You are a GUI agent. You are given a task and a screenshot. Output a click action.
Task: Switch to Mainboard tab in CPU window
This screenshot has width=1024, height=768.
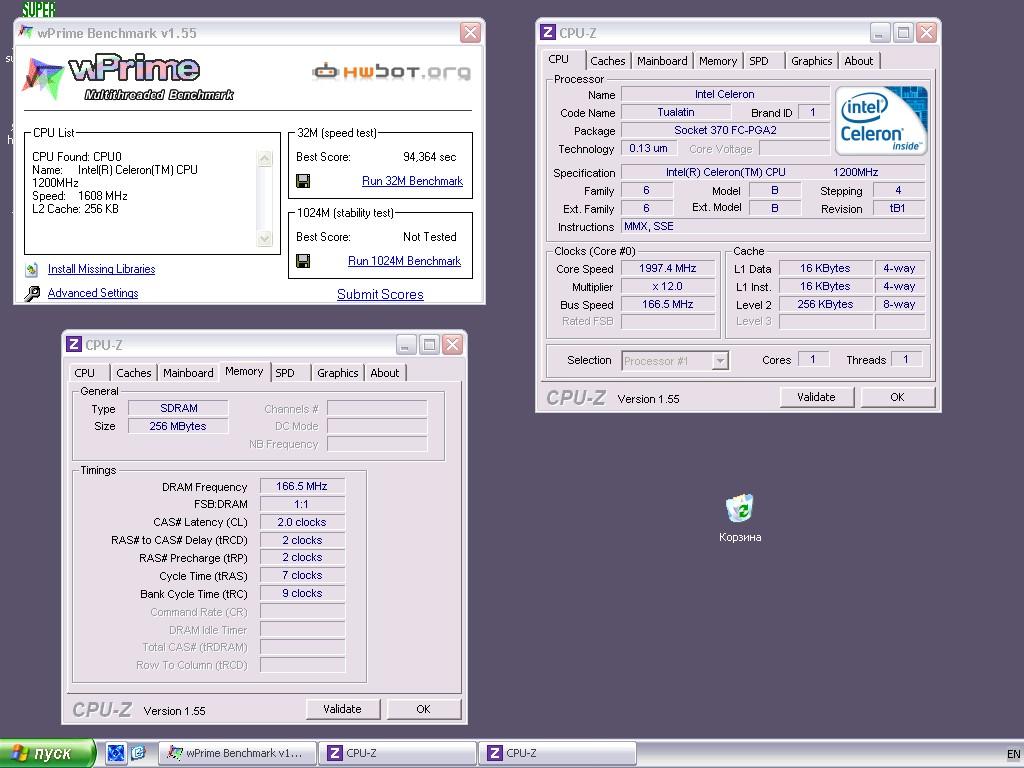(662, 61)
